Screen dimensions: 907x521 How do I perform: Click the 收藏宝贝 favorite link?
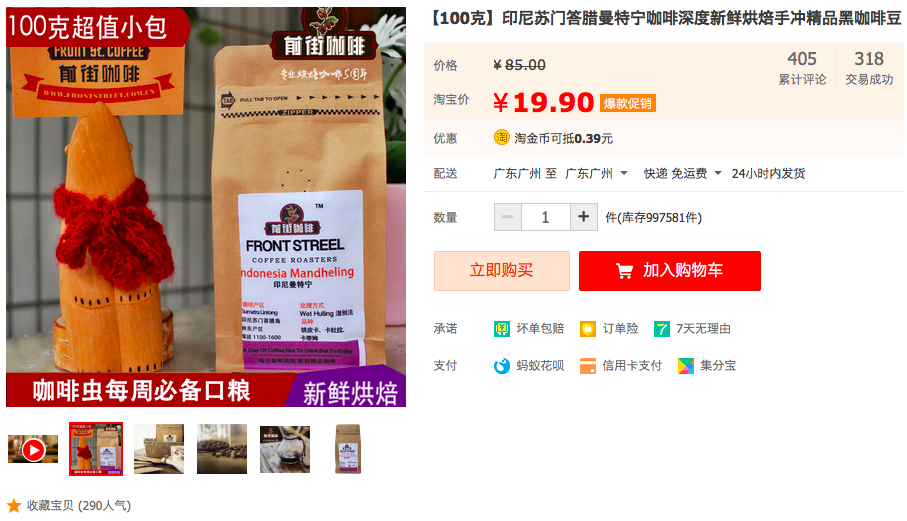tap(79, 506)
